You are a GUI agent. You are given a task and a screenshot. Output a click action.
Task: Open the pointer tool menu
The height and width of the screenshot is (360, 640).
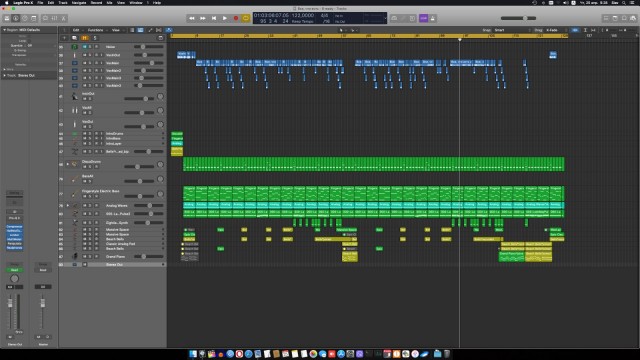(x=342, y=30)
